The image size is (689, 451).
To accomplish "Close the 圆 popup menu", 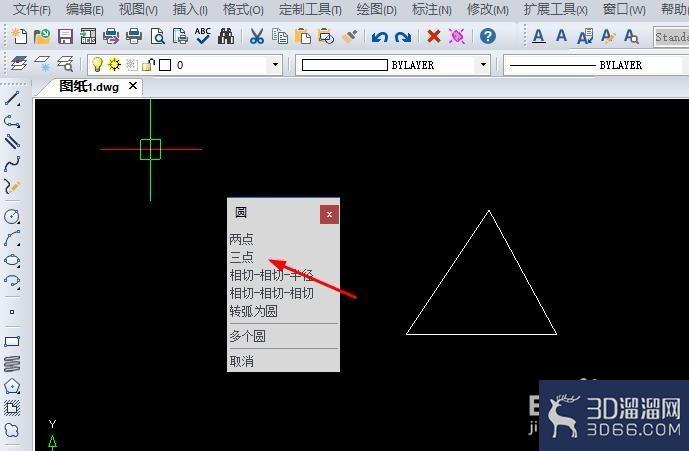I will tap(329, 215).
